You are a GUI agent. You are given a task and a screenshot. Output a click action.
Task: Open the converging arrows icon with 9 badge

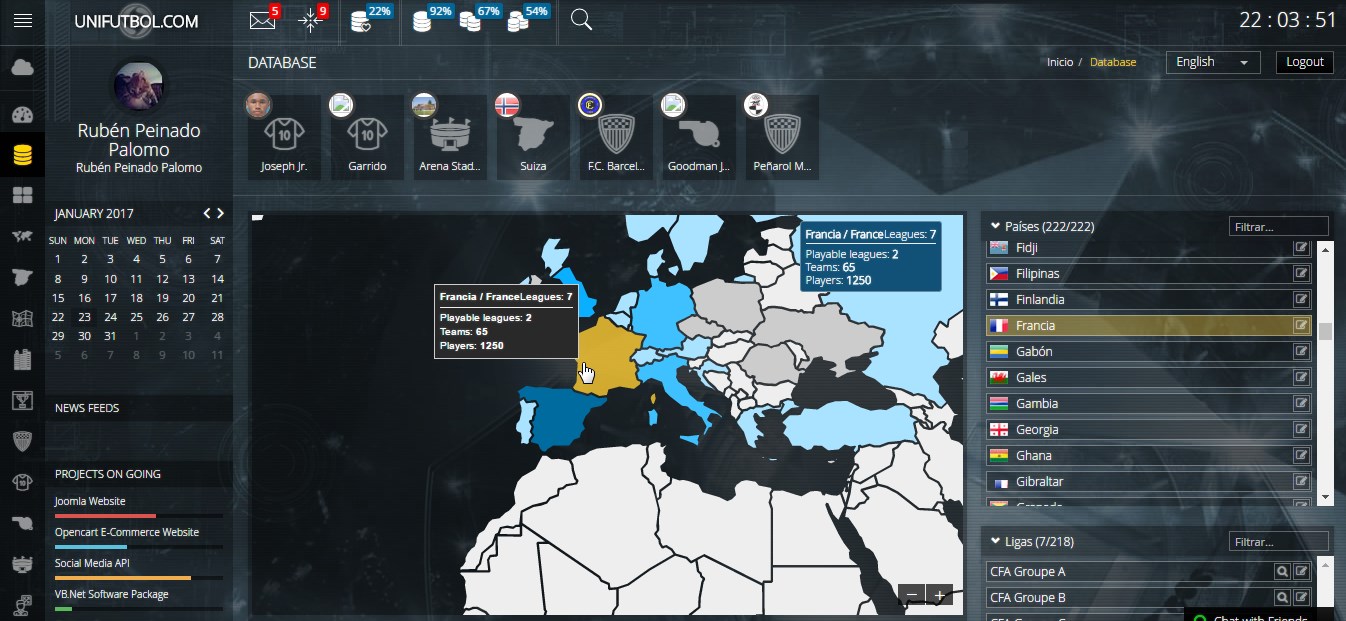point(313,20)
